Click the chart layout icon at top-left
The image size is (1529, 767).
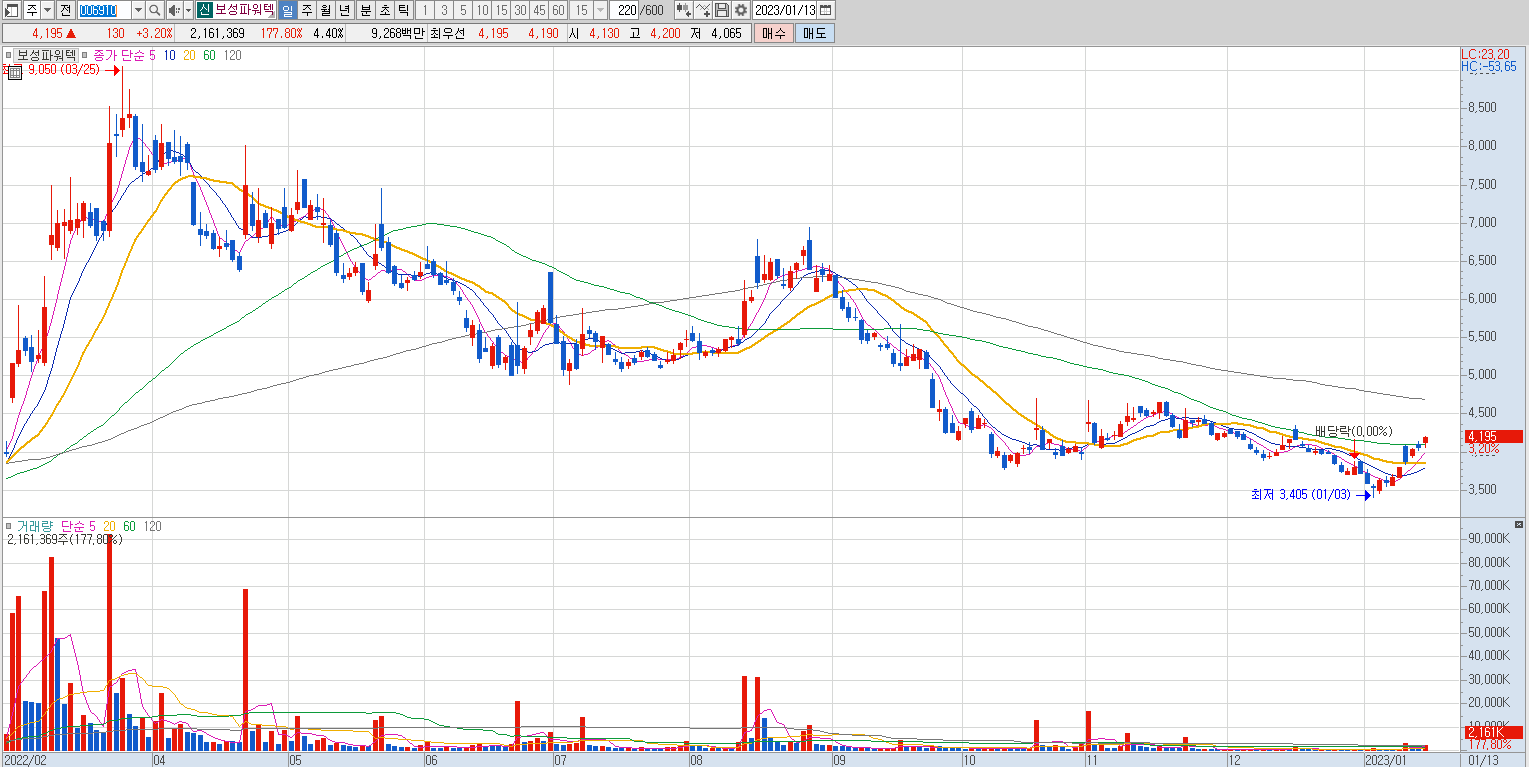tap(11, 10)
